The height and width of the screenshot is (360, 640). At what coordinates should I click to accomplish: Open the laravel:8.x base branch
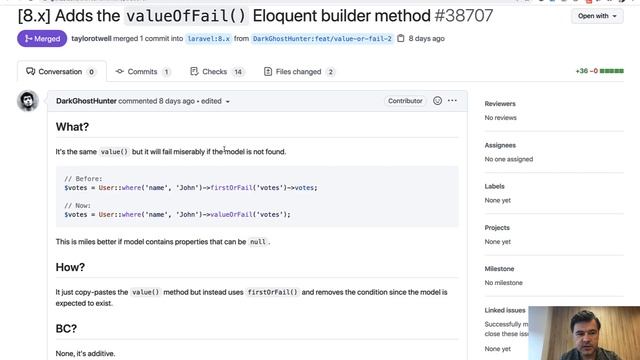(x=209, y=38)
